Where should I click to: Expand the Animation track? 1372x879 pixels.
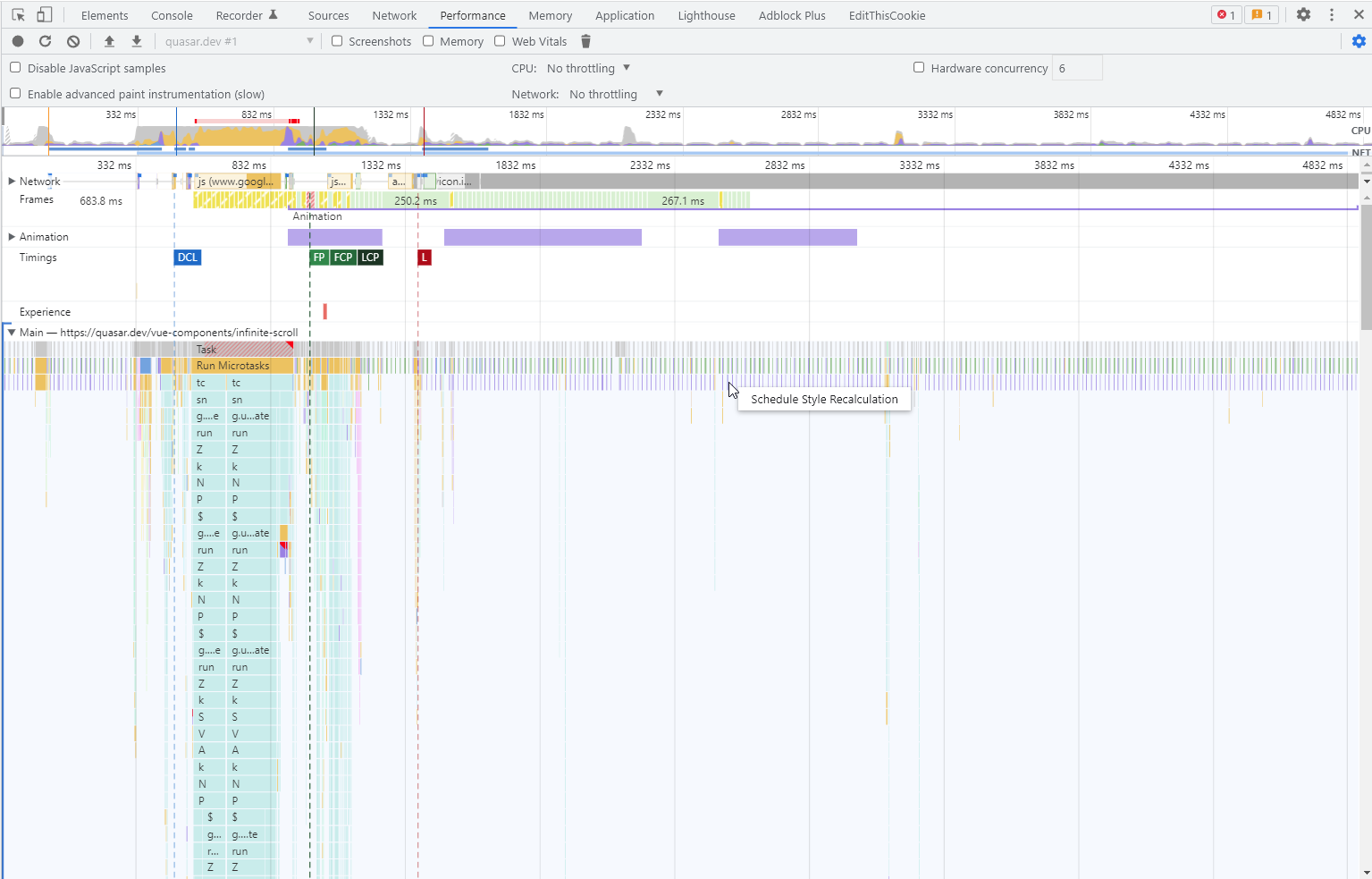click(x=11, y=236)
